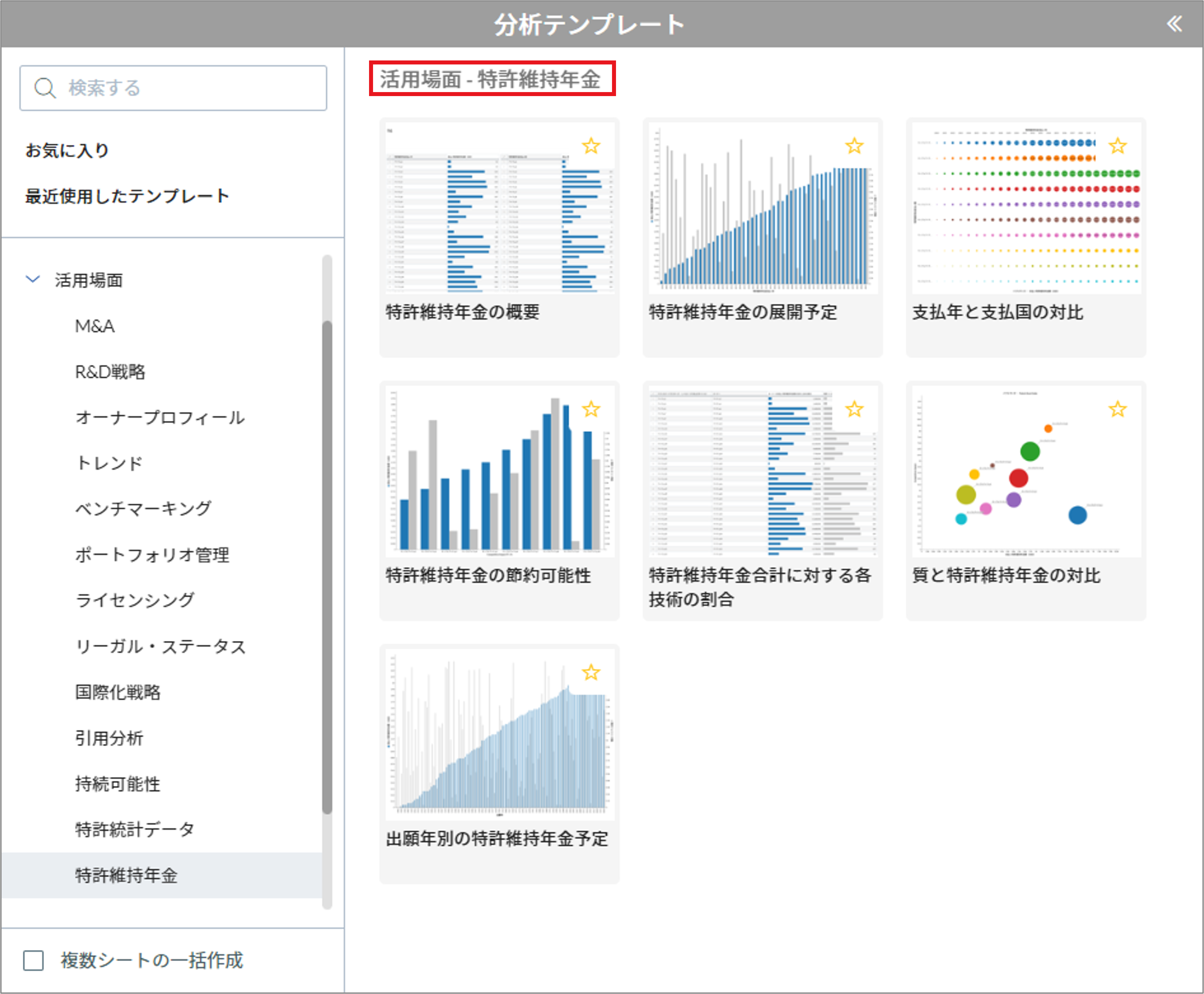
Task: Open 特許維持年金の概要 template thumbnail
Action: [x=500, y=208]
